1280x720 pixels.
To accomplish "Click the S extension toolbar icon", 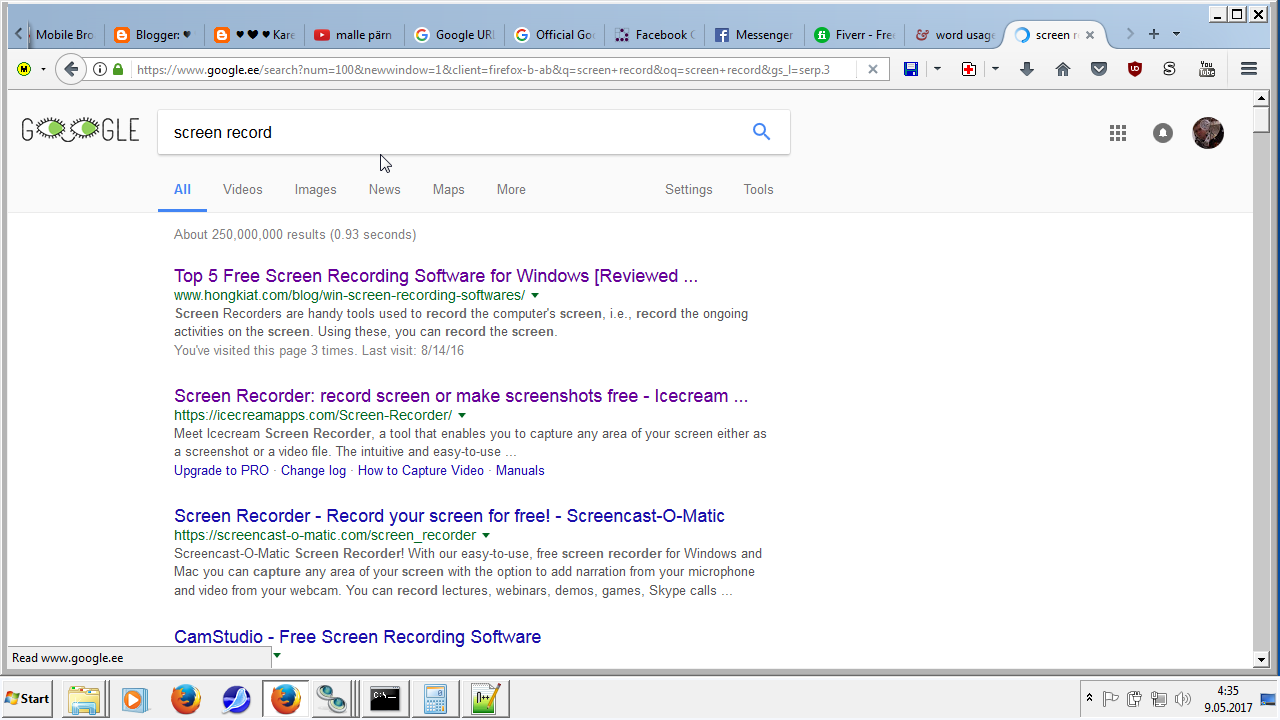I will [x=1169, y=69].
